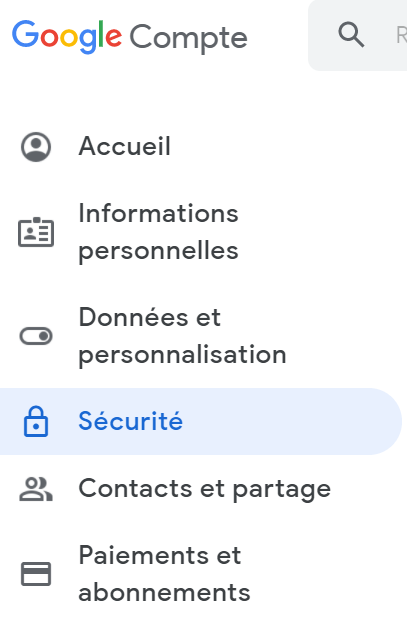Click the toggle-shaped icon for Données et personnalisation

point(36,336)
